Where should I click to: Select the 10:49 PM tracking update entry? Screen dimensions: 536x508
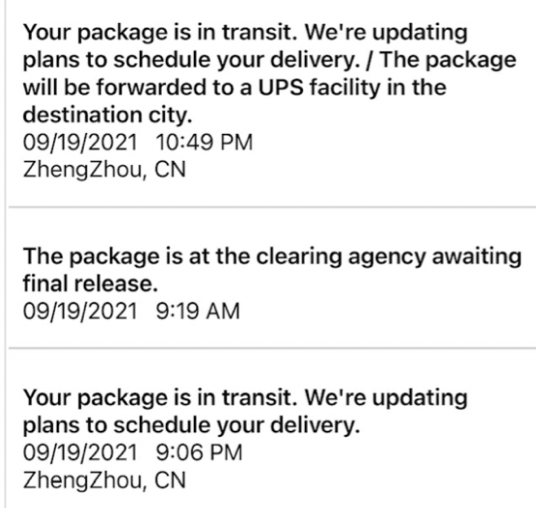(272, 101)
